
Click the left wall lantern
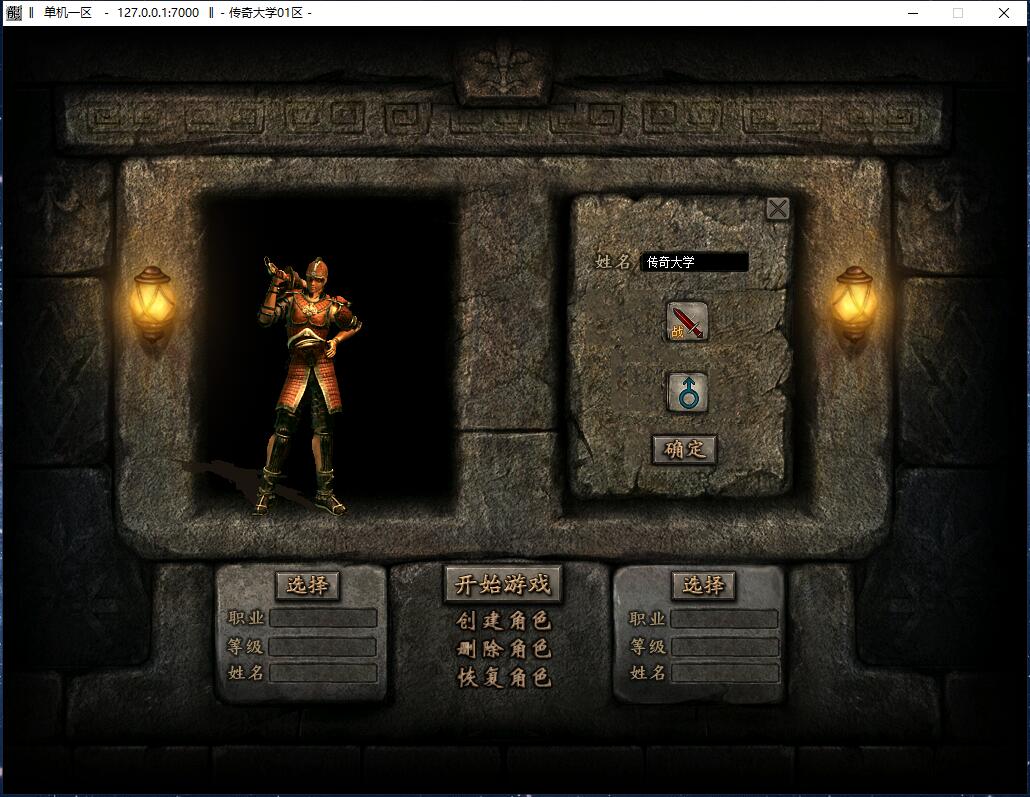pos(153,304)
